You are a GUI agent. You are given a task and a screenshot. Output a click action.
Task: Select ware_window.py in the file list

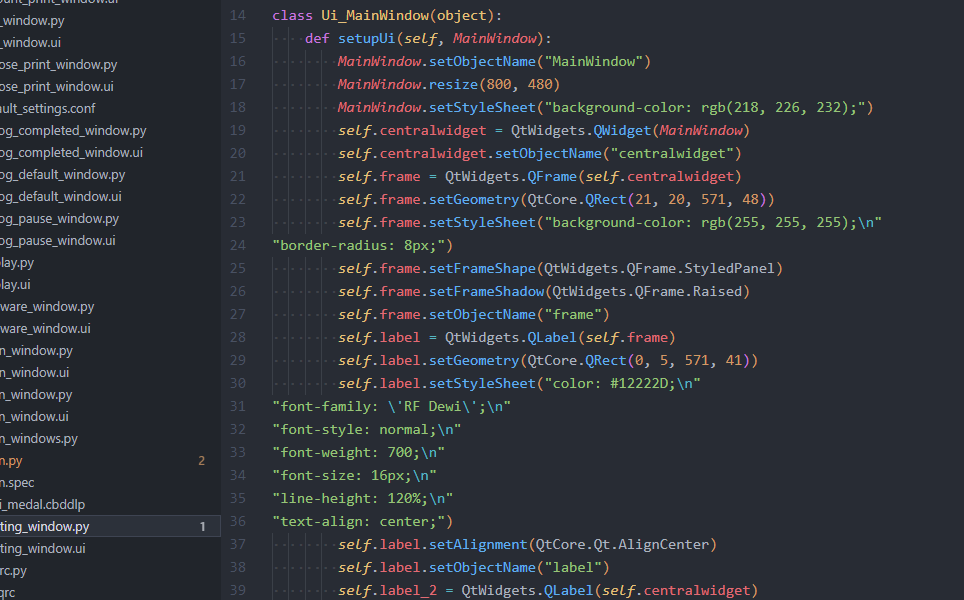pos(47,307)
